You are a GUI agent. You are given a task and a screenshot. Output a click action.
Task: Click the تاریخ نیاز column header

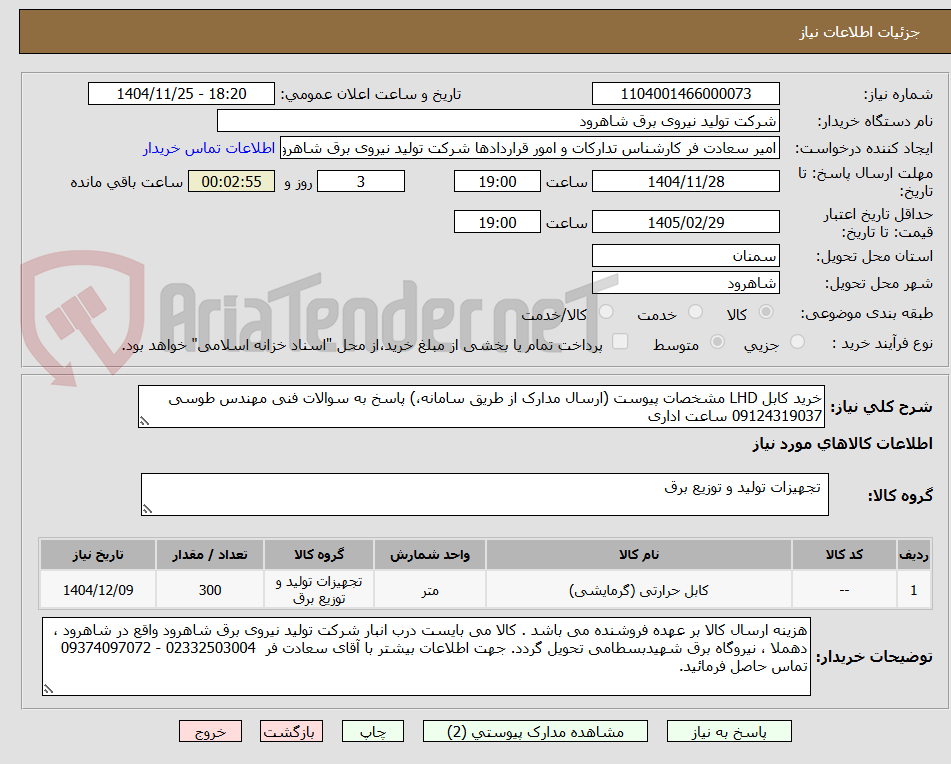[98, 555]
